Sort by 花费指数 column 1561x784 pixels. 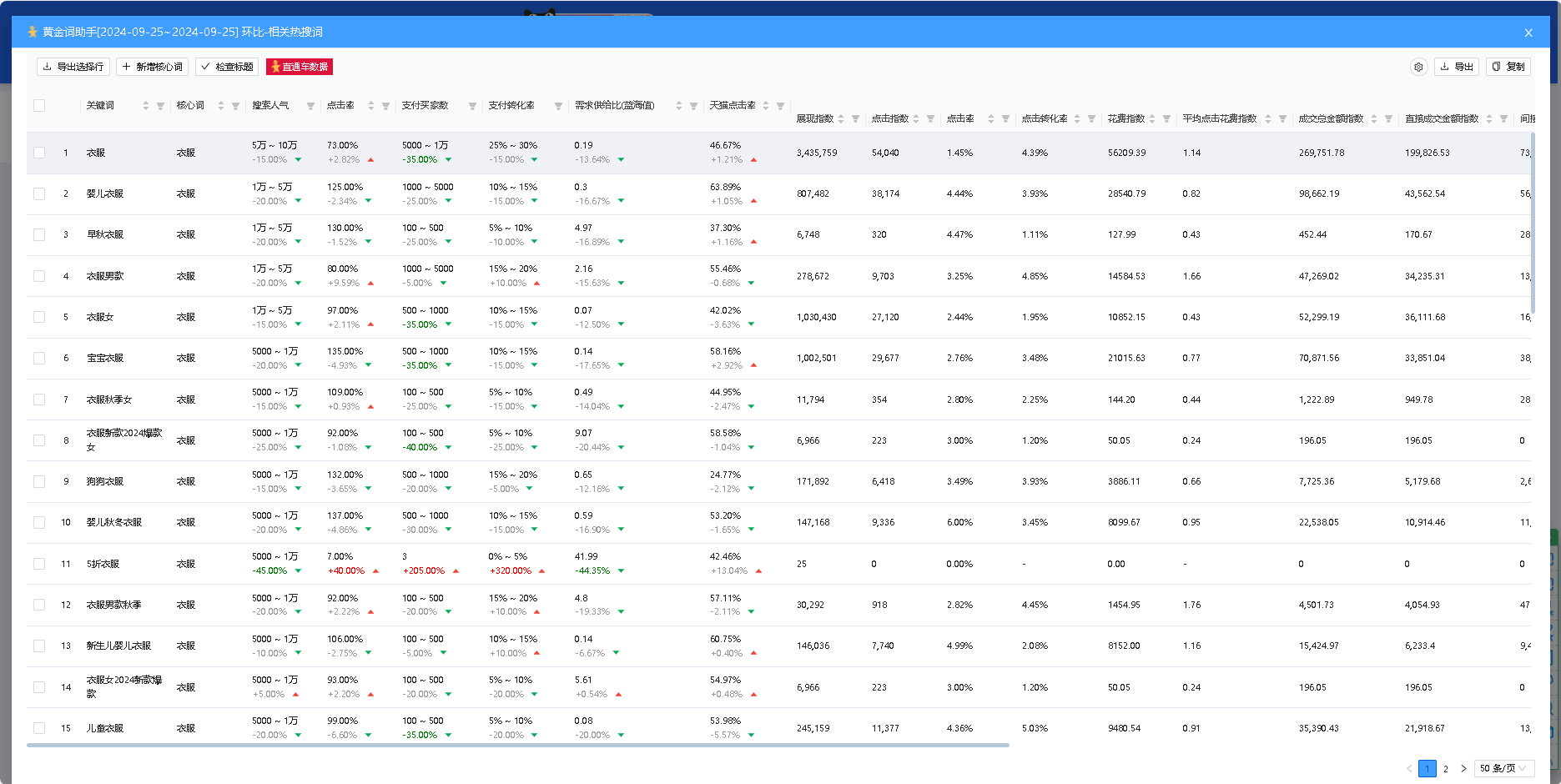pos(1152,119)
